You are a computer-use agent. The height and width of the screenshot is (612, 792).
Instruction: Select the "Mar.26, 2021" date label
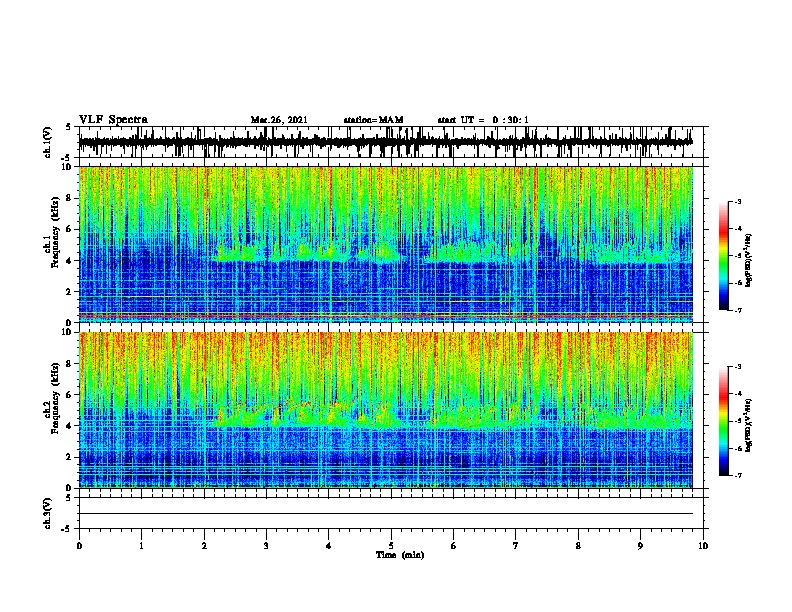point(279,120)
